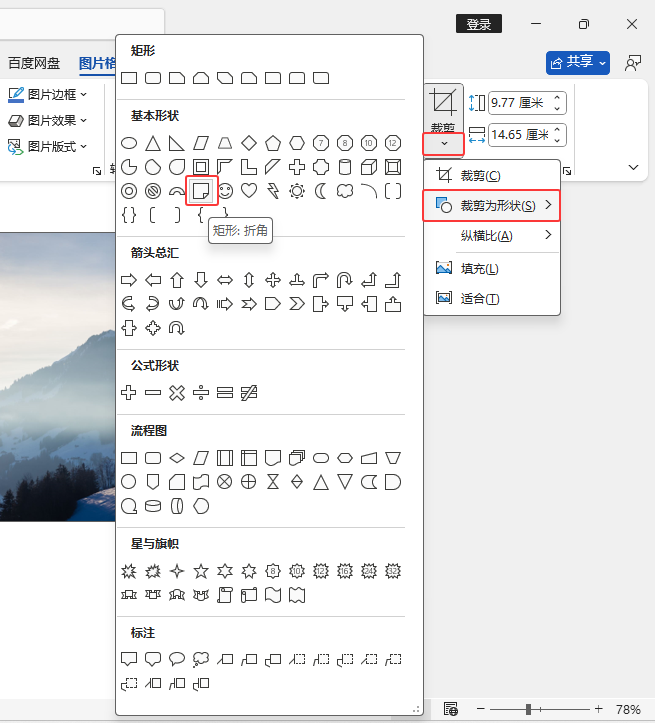655x723 pixels.
Task: Choose the isosceles triangle shape
Action: [x=153, y=143]
